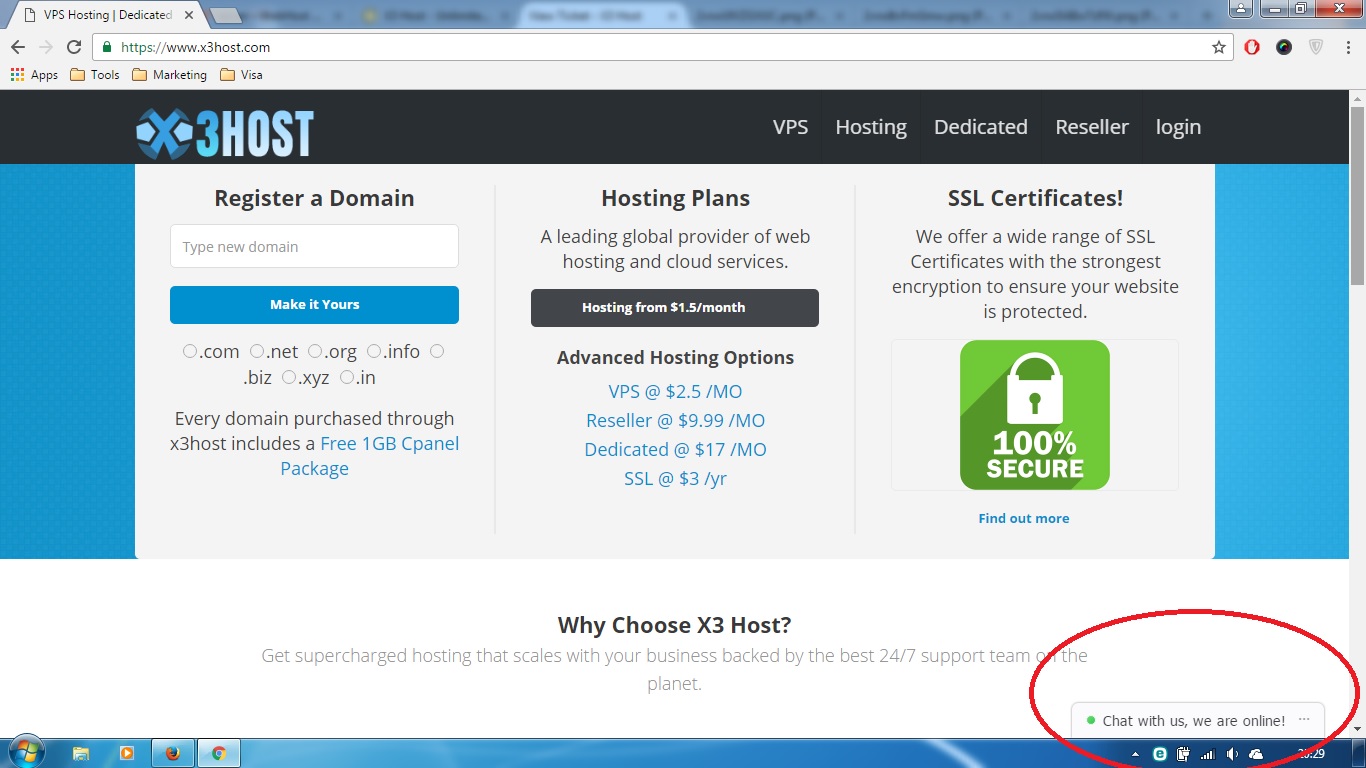Open the login navigation item
This screenshot has width=1366, height=768.
point(1178,127)
